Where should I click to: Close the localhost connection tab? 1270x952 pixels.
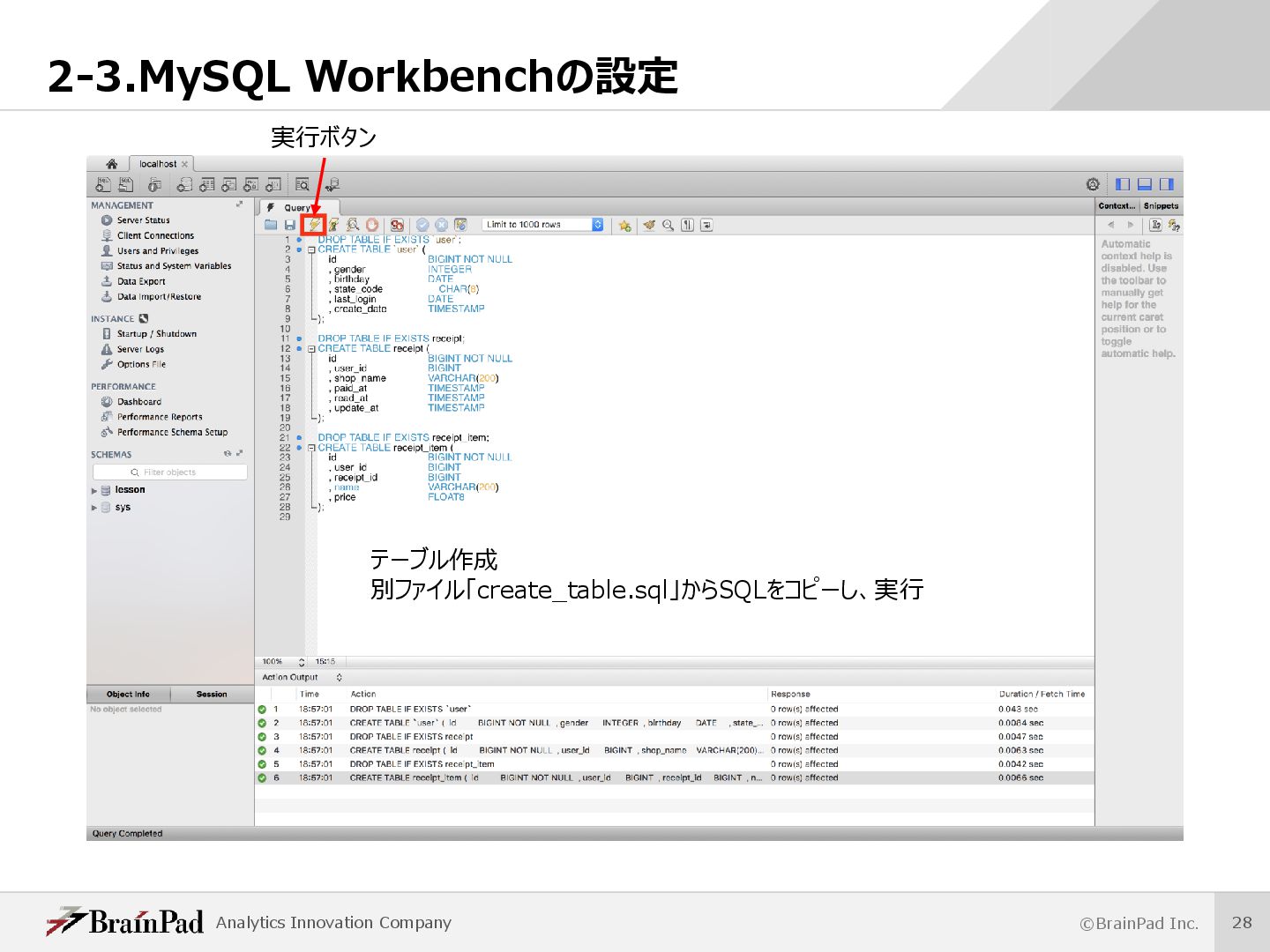[184, 164]
